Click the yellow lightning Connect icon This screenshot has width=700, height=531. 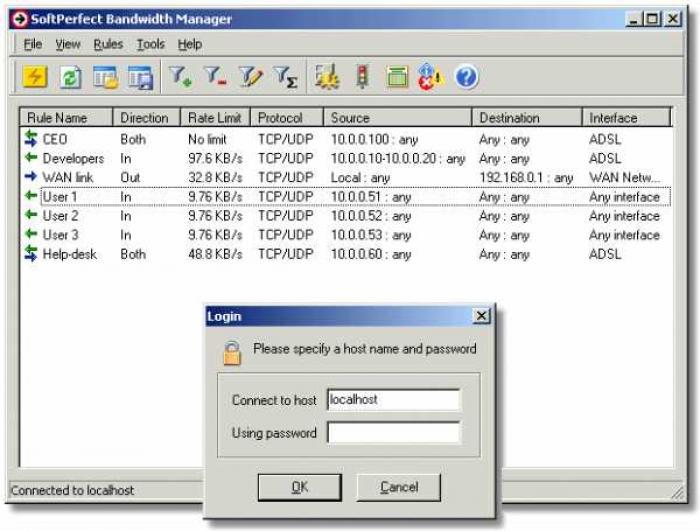(35, 76)
